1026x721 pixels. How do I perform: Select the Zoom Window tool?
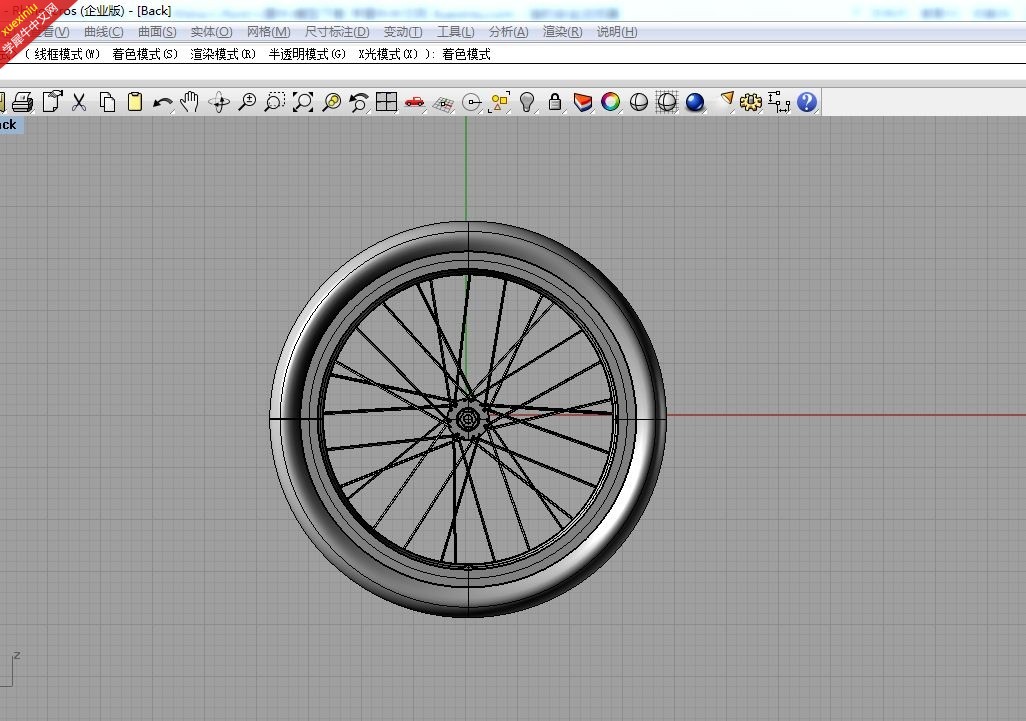click(x=274, y=102)
